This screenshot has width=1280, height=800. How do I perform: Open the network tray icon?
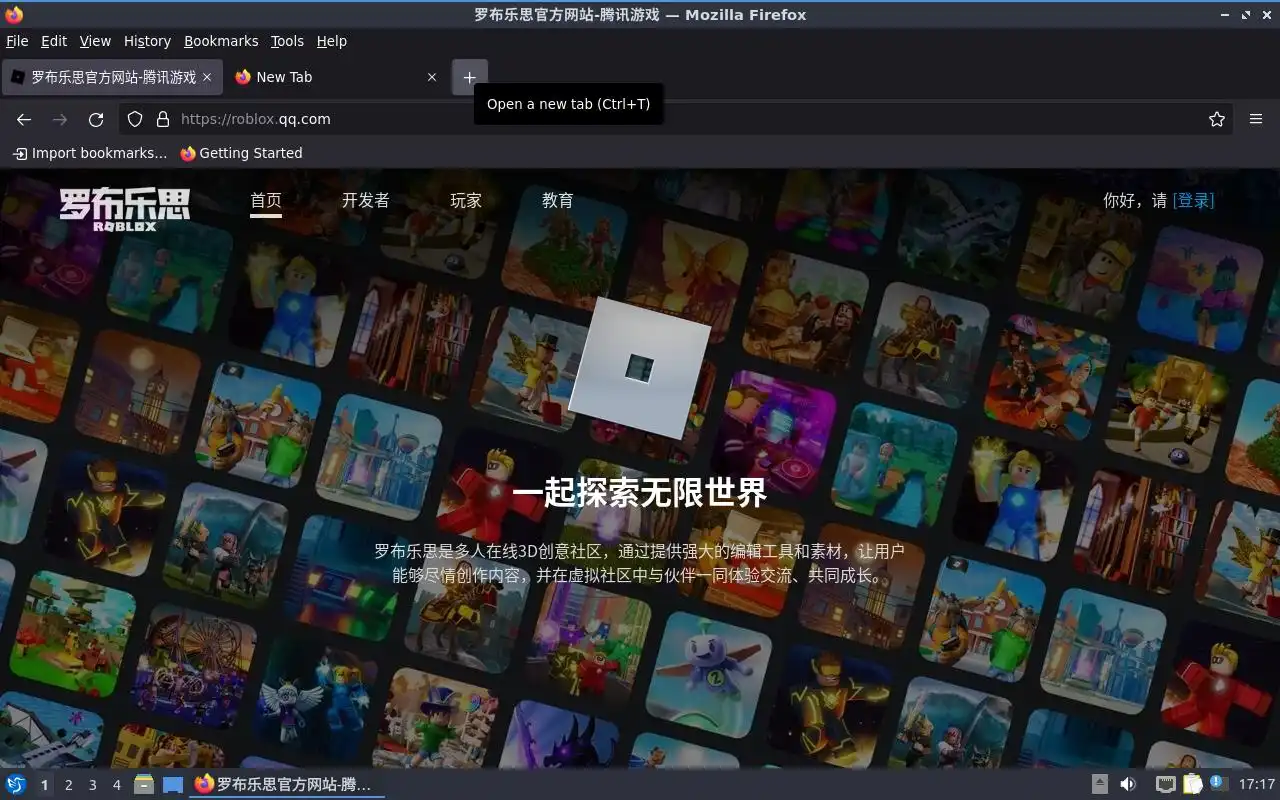click(1165, 785)
